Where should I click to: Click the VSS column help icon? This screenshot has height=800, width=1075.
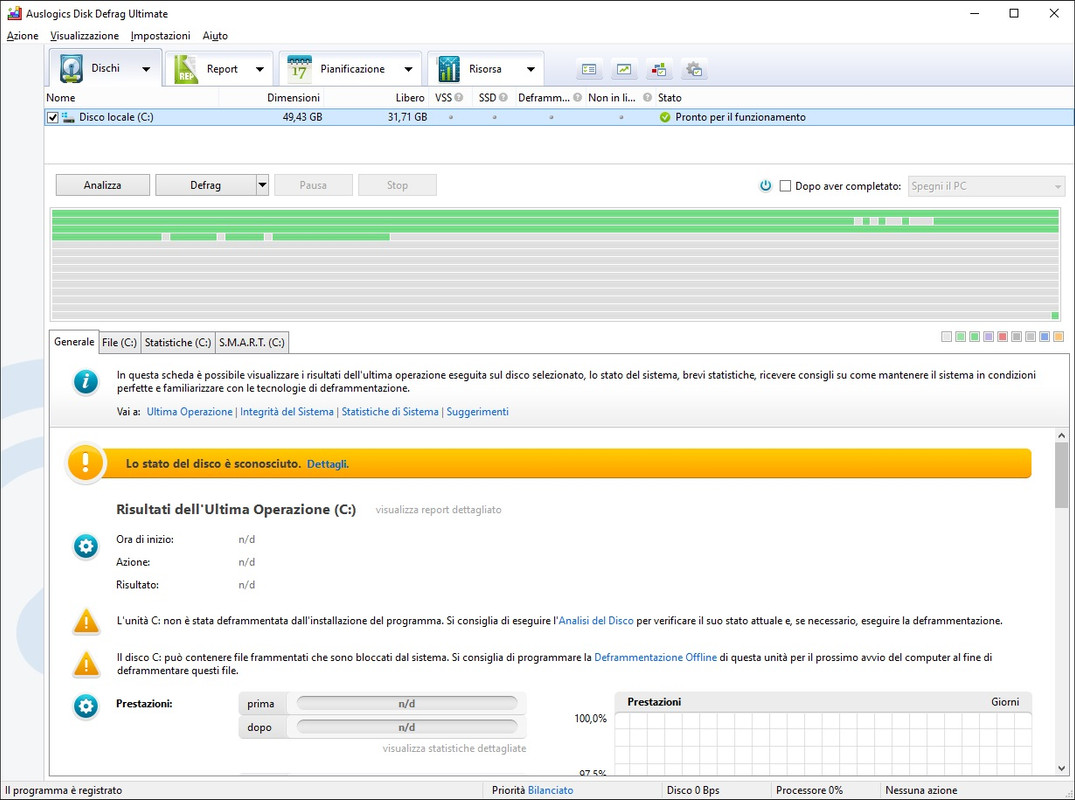pos(459,97)
